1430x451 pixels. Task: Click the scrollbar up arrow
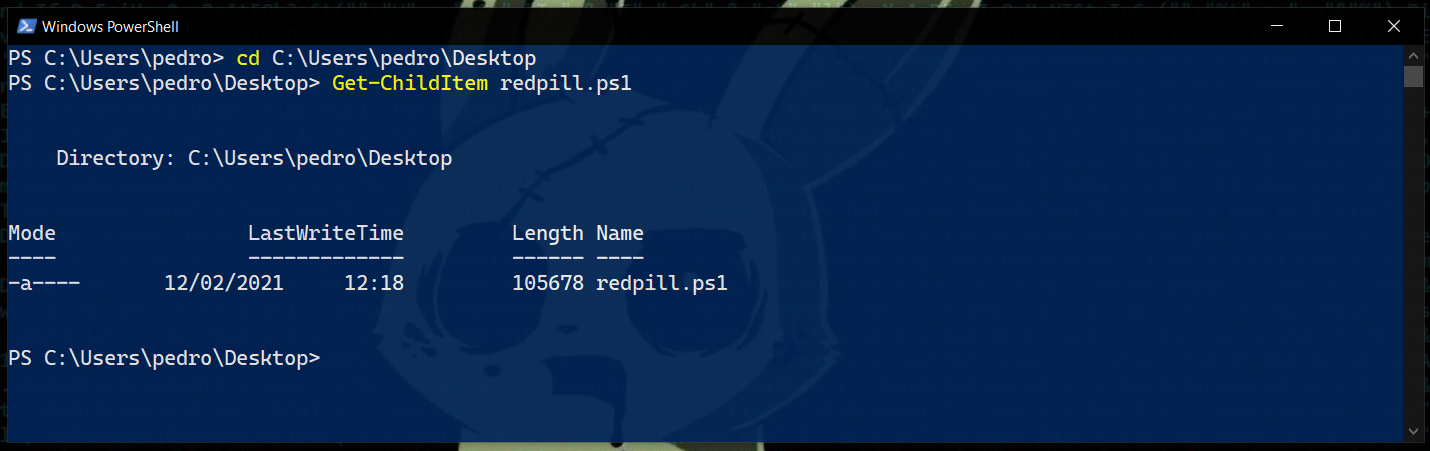[x=1413, y=54]
